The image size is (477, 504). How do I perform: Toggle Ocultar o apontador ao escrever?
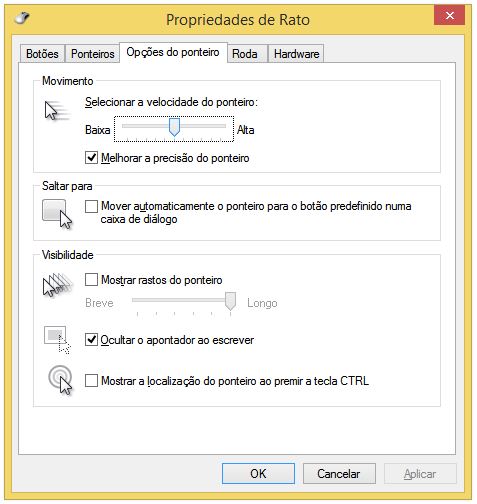(91, 340)
